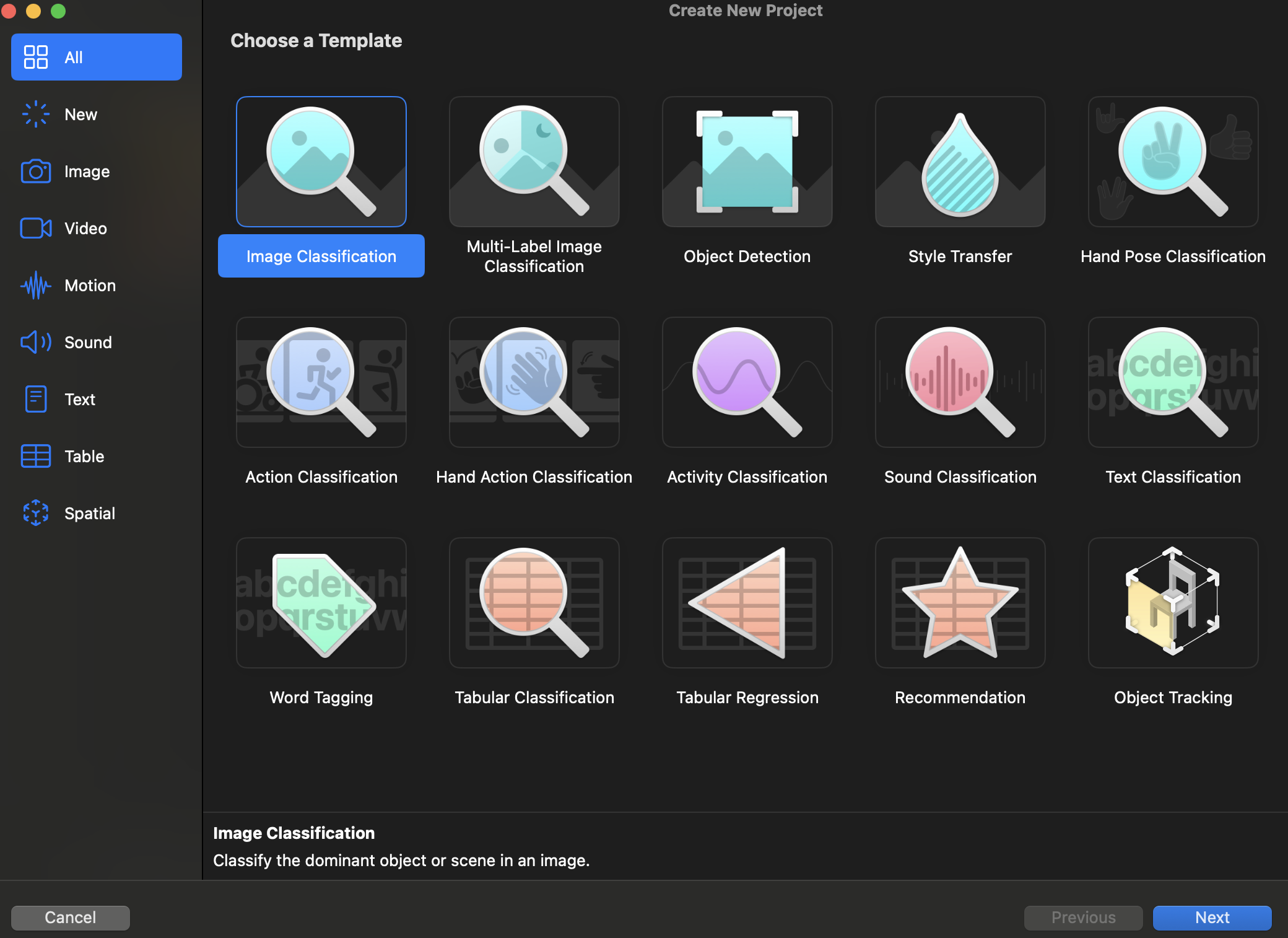Select the Object Tracking cube icon
The height and width of the screenshot is (938, 1288).
(1173, 603)
